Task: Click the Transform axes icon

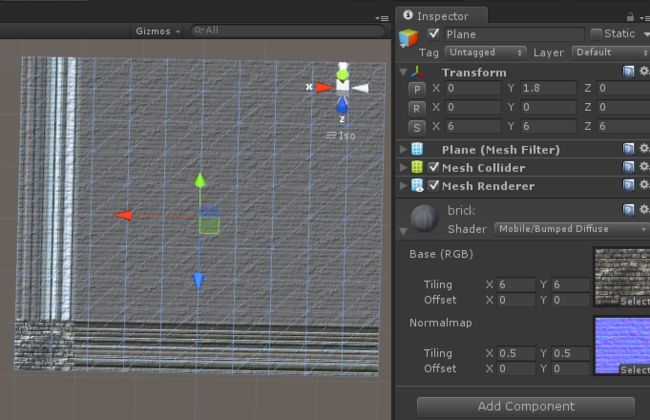Action: point(417,72)
